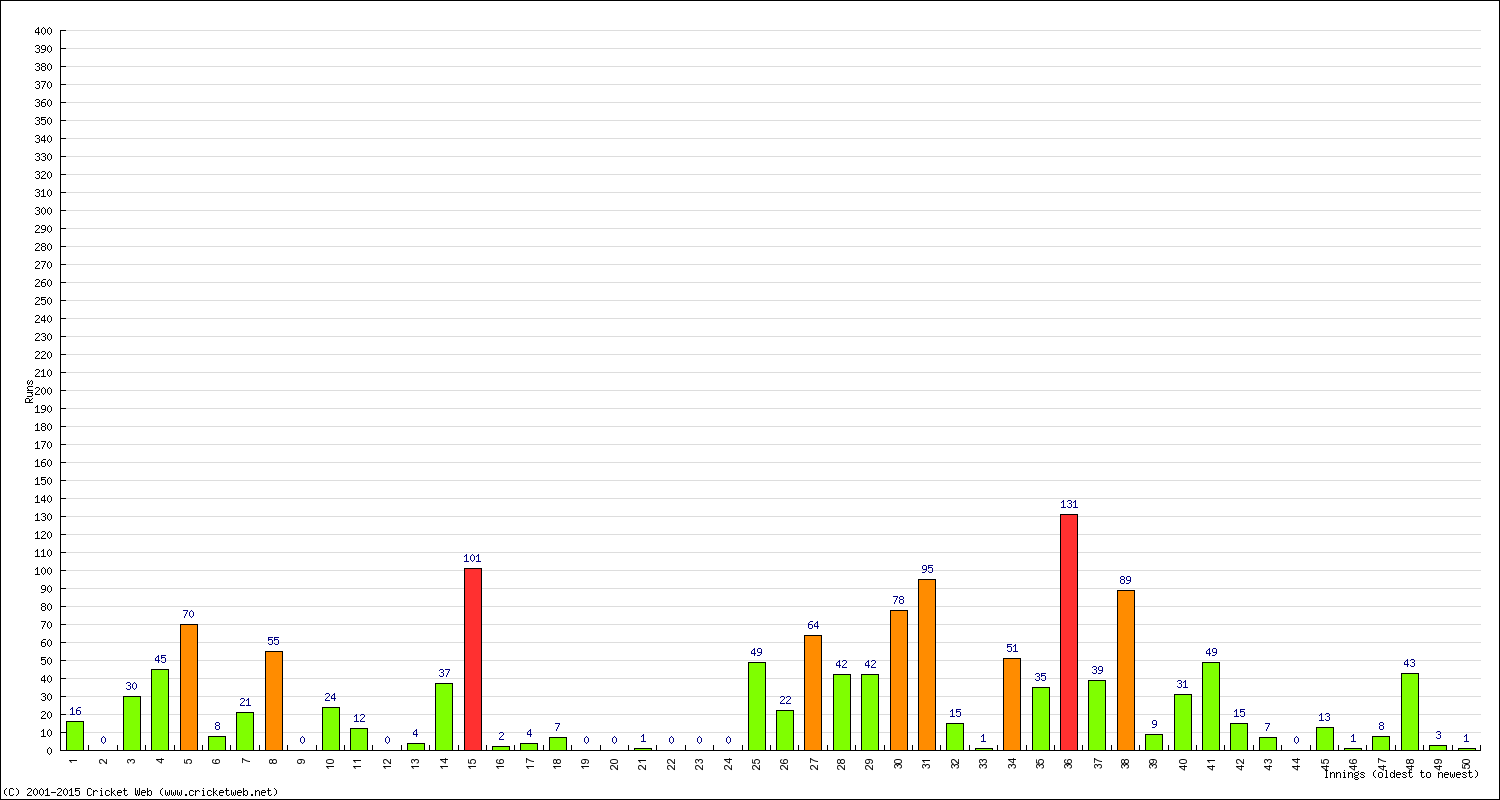Click the red bar valued 101
Image resolution: width=1500 pixels, height=800 pixels.
tap(473, 659)
